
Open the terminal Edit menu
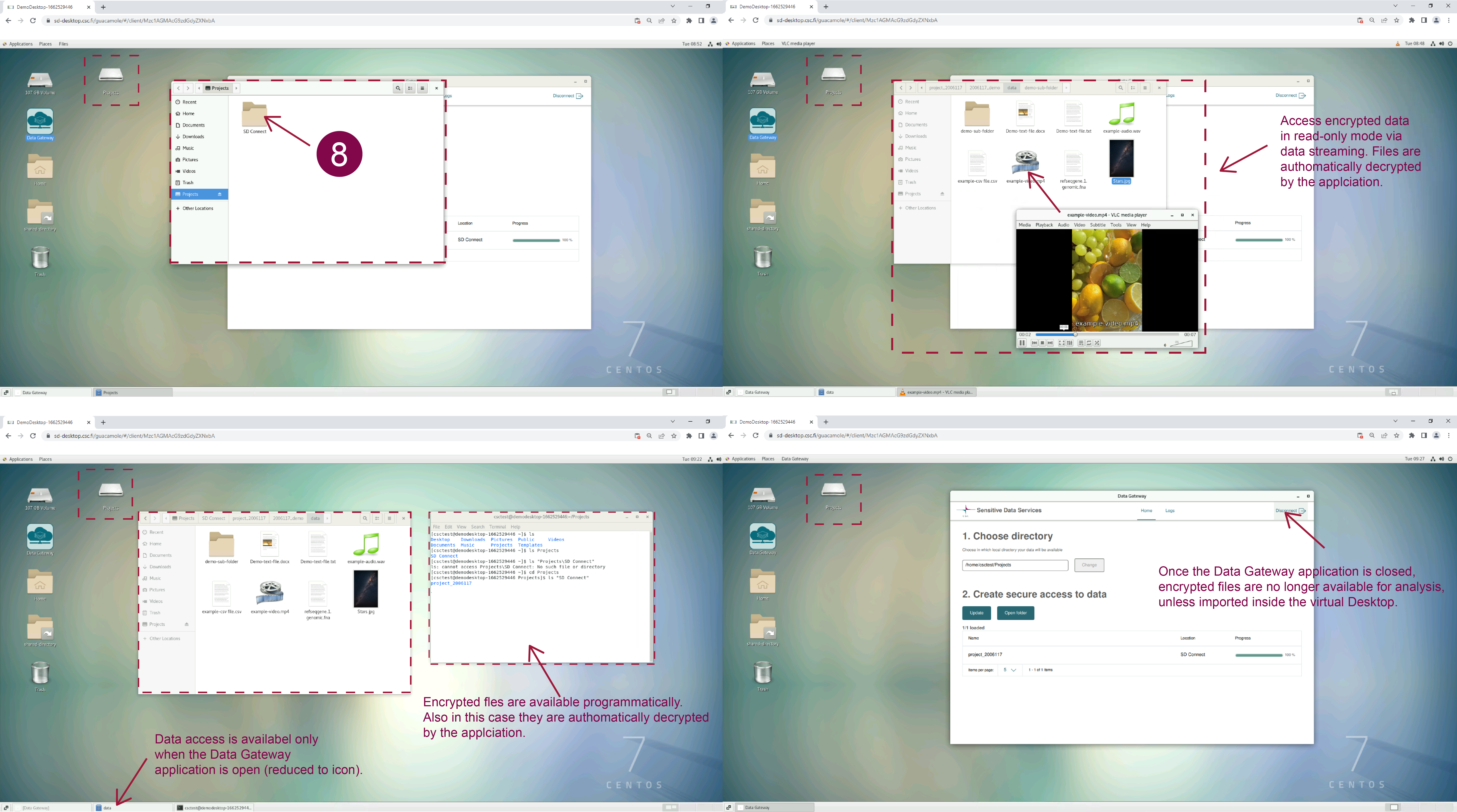[448, 527]
